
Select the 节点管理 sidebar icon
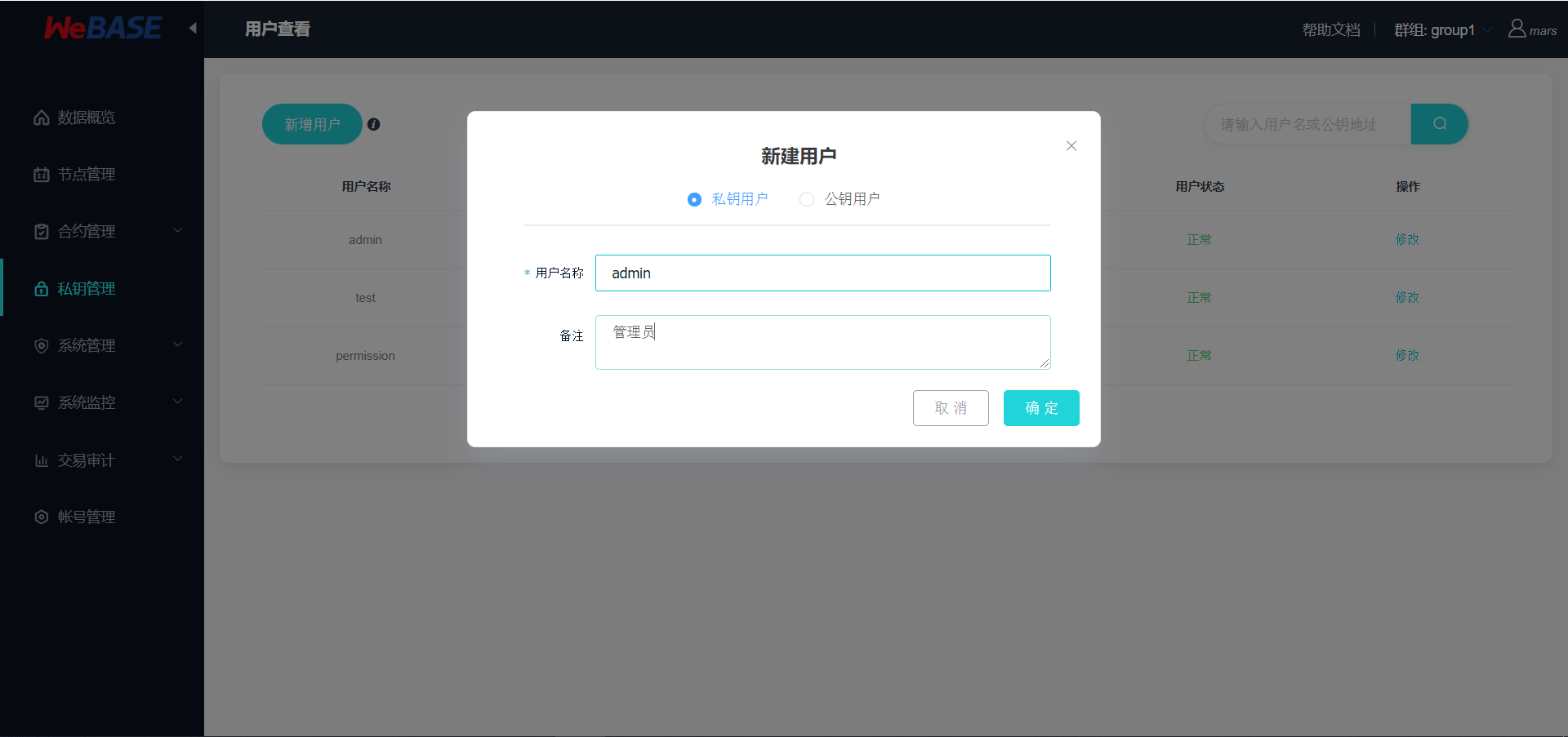point(42,174)
